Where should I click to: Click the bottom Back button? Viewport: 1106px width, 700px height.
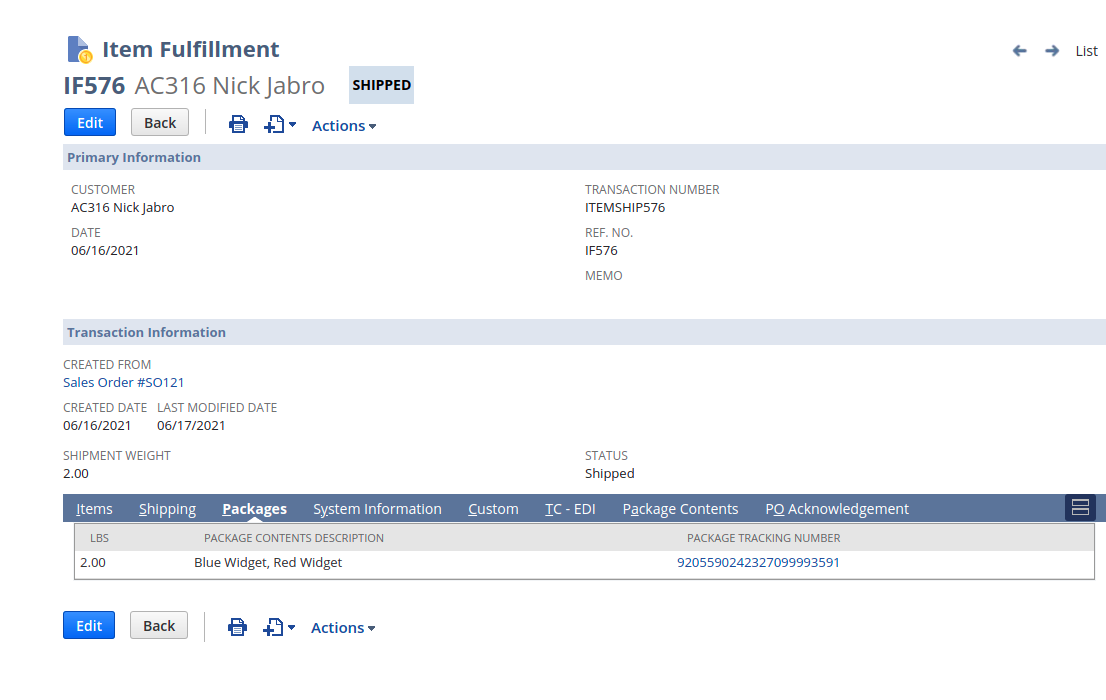coord(159,626)
